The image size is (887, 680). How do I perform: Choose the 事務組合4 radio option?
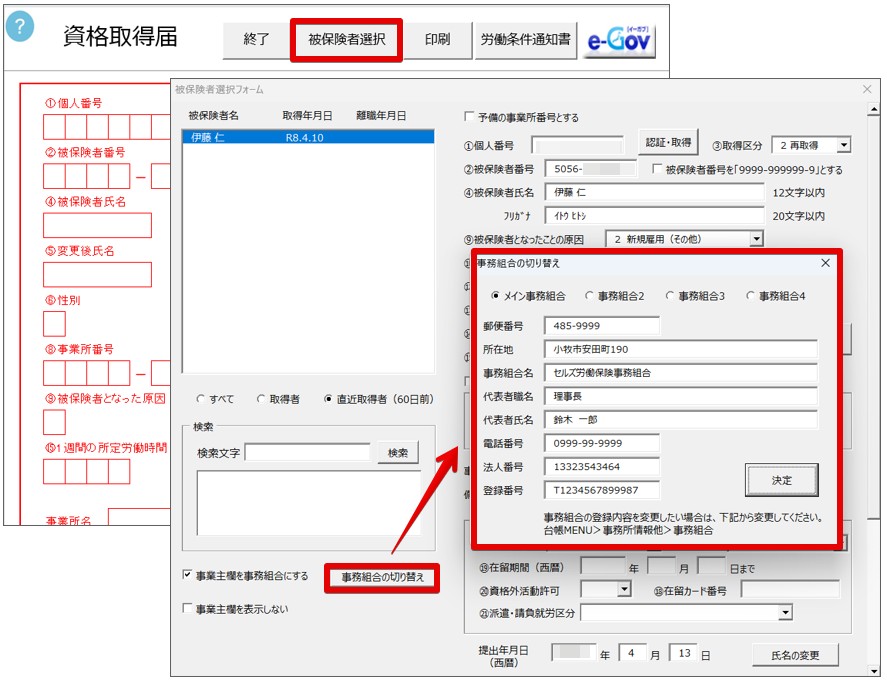pos(751,296)
